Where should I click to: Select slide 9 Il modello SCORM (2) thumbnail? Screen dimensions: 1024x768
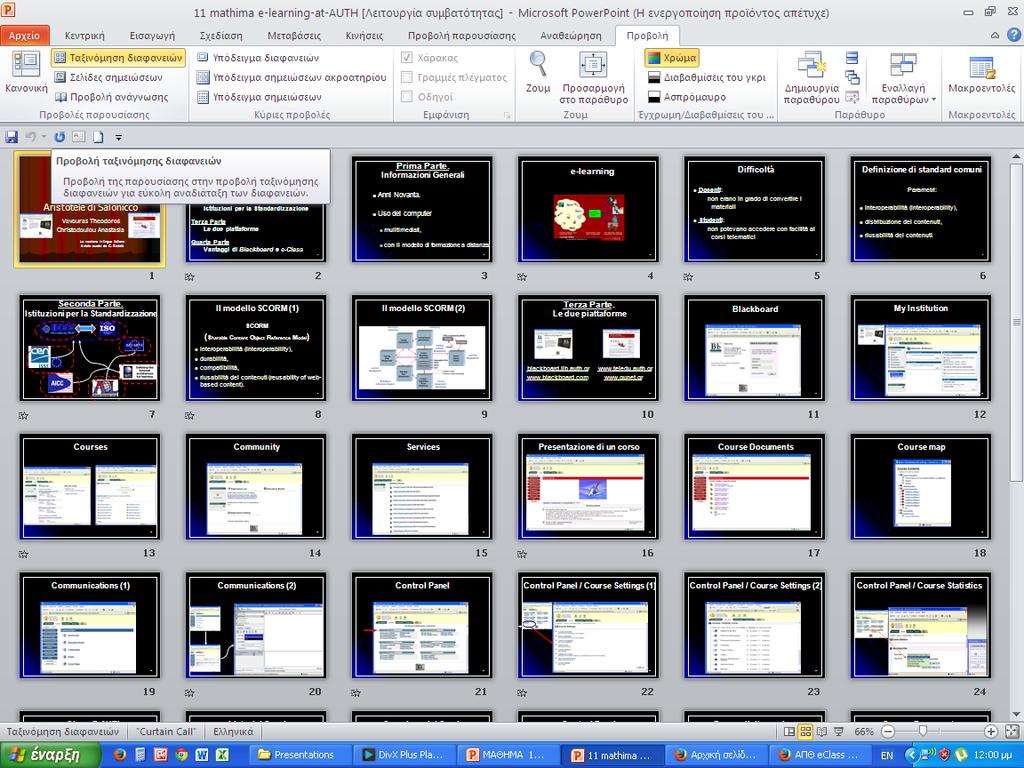[x=422, y=348]
